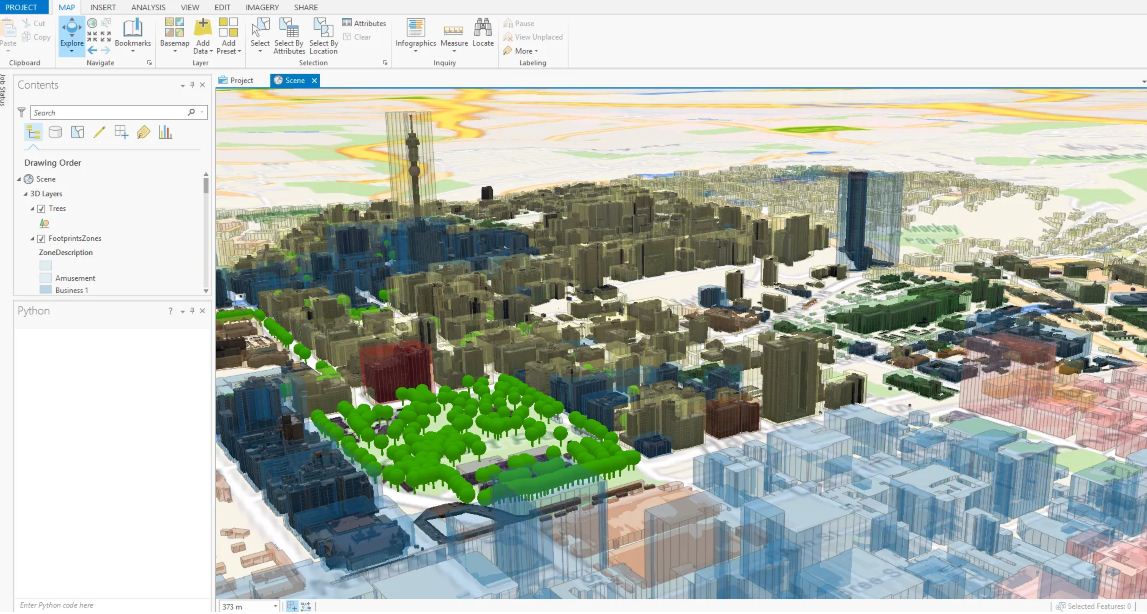Click the Add Preset icon
Viewport: 1147px width, 614px height.
(228, 28)
